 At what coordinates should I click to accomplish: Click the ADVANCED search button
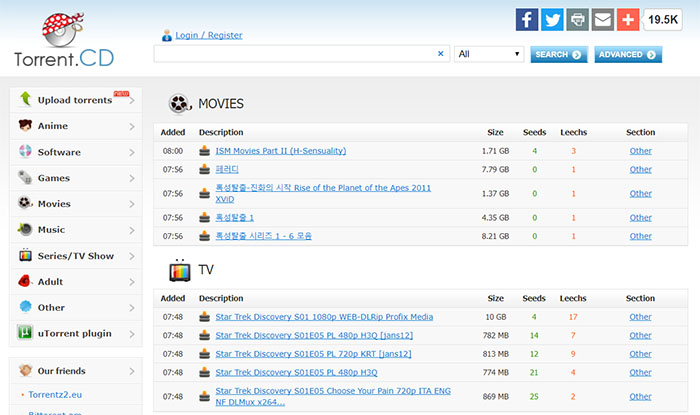[628, 54]
